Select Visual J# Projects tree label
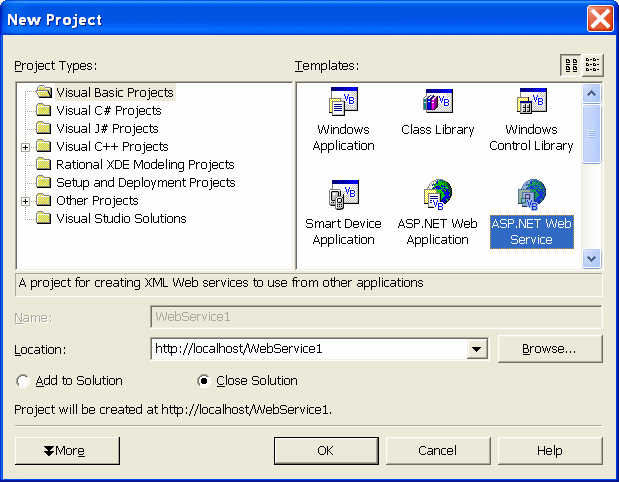 [x=107, y=129]
